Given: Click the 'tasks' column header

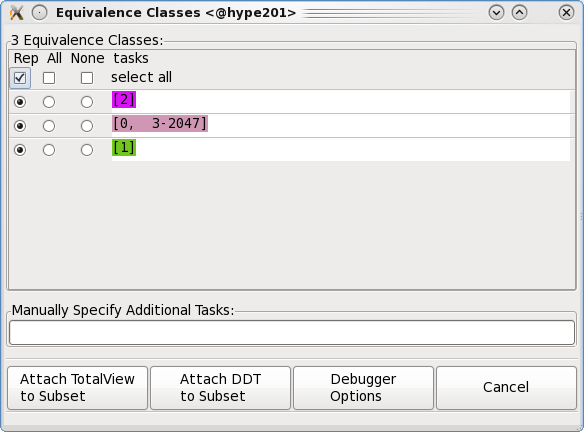Looking at the screenshot, I should point(131,58).
